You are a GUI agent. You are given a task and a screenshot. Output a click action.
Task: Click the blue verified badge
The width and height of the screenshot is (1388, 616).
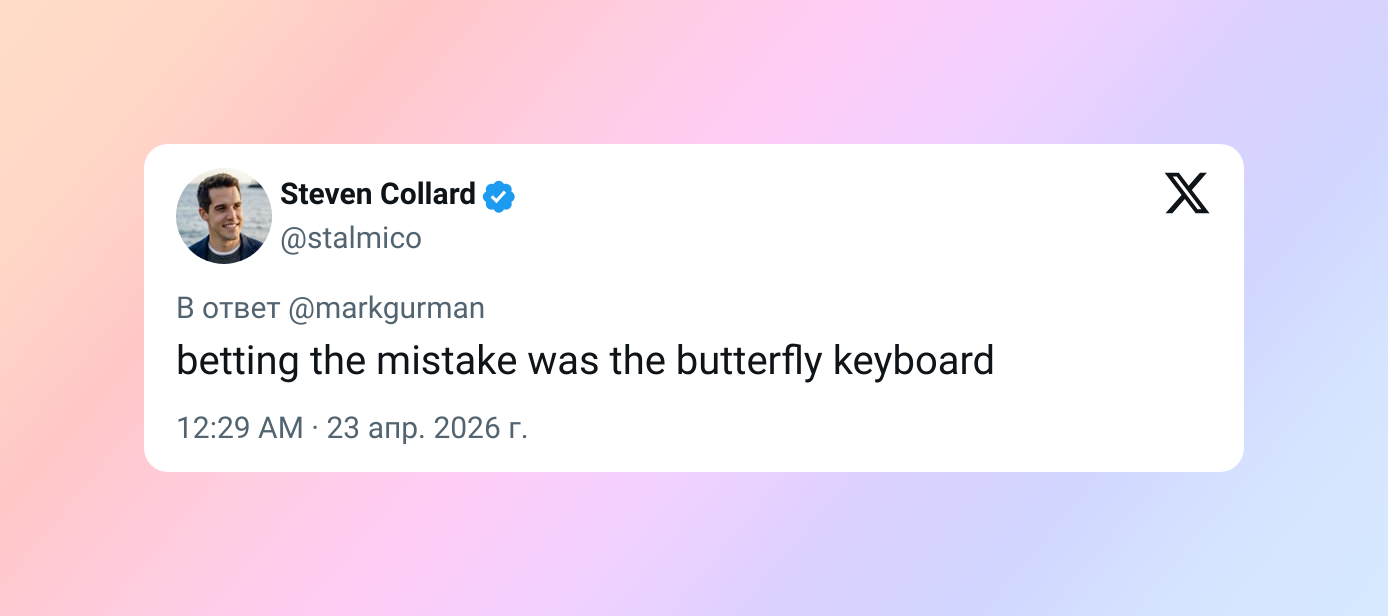coord(499,196)
